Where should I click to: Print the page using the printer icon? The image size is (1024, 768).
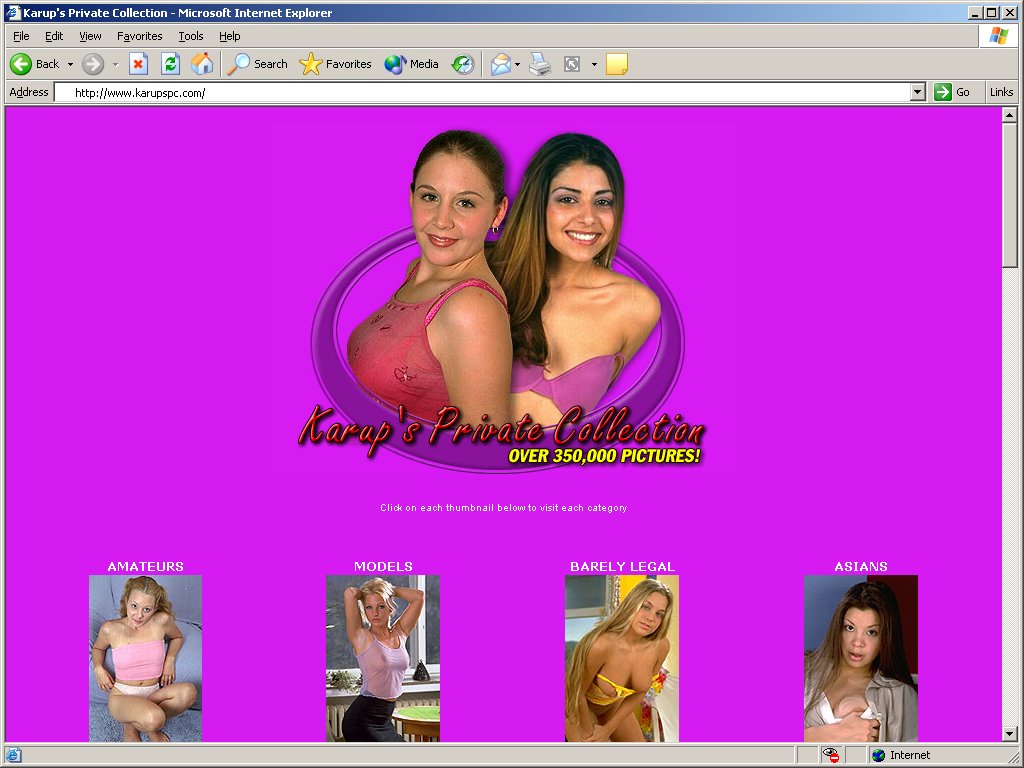click(x=540, y=64)
